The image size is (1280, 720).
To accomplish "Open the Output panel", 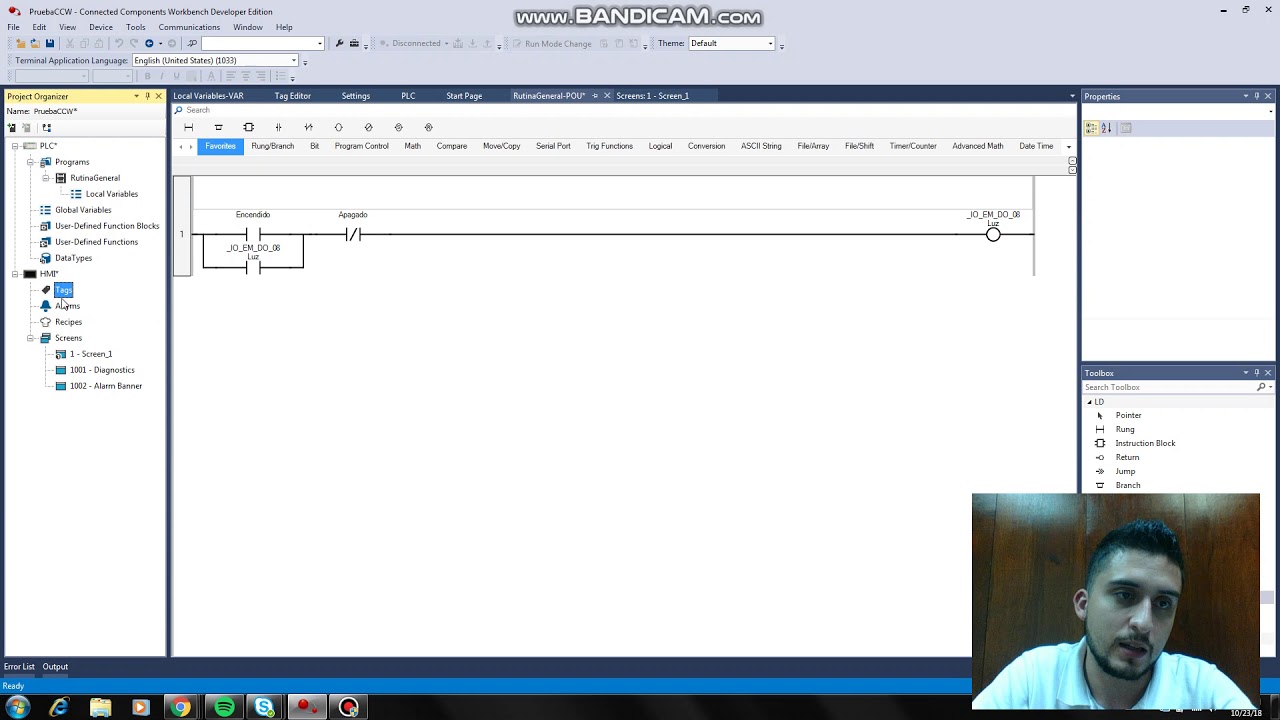I will pyautogui.click(x=55, y=667).
